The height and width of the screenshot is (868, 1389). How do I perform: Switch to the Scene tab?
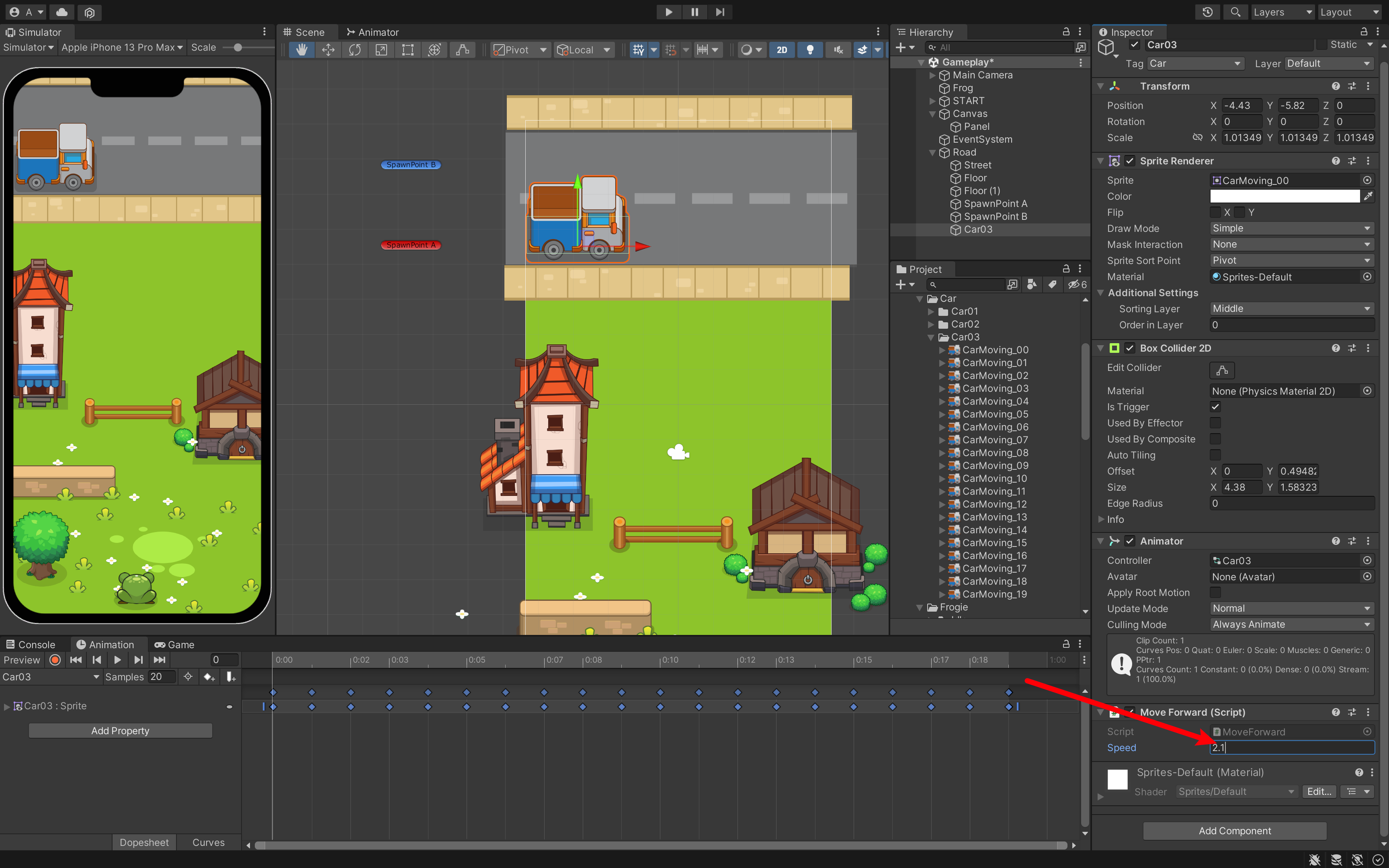(304, 32)
